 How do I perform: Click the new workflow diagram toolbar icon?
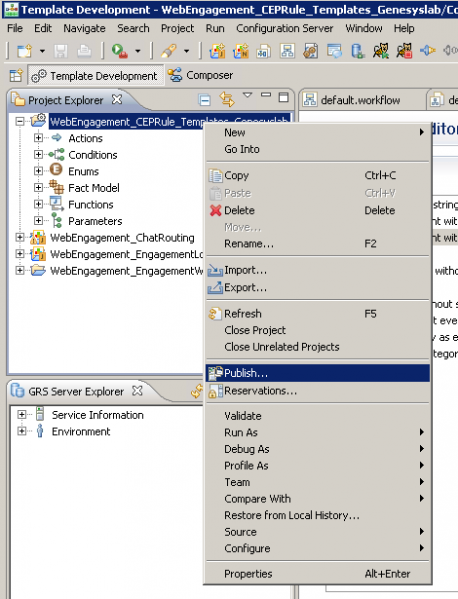click(x=287, y=51)
